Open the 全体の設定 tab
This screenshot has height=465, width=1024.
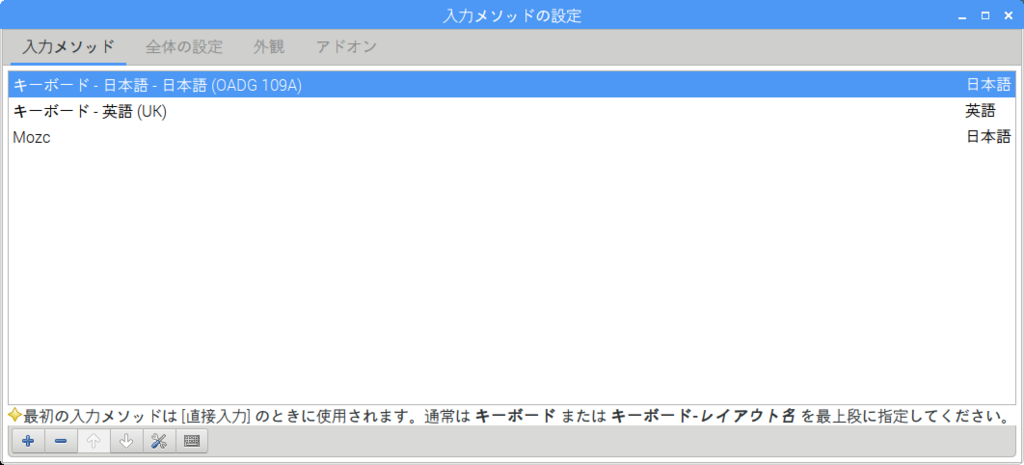point(184,47)
